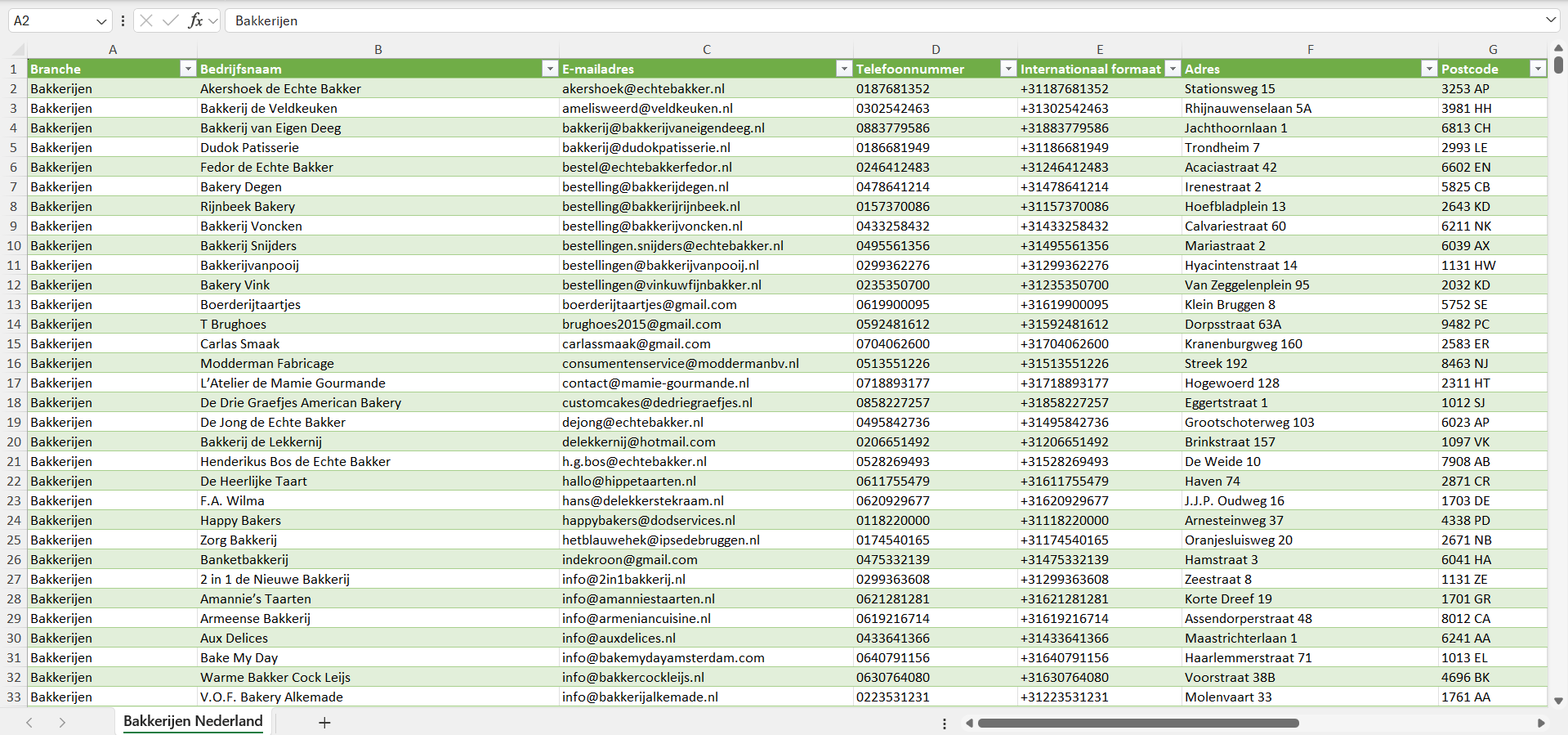Click cell with info@bakemydayamsterdam.com
The height and width of the screenshot is (735, 1568).
point(663,658)
